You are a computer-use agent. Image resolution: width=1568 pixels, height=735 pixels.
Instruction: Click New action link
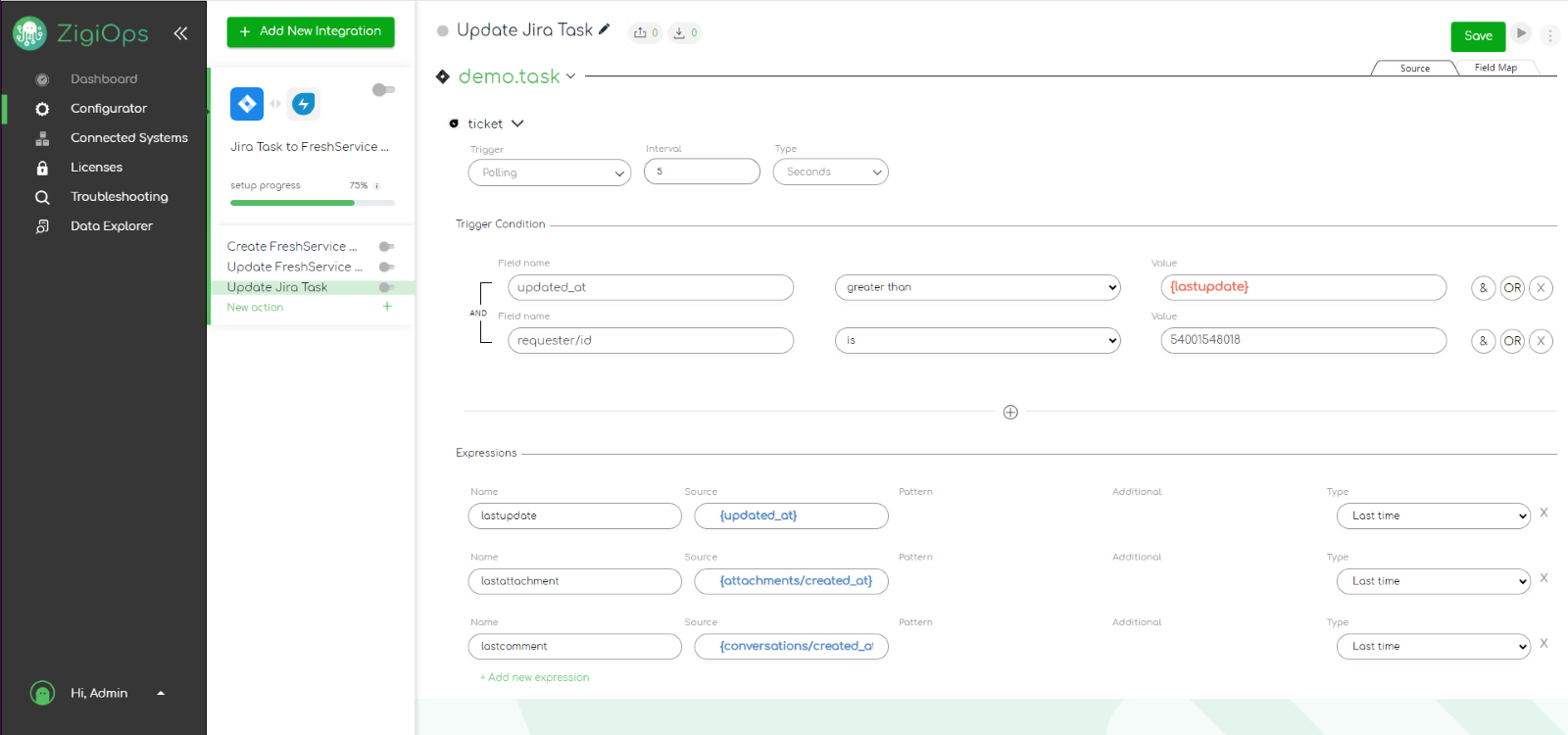(255, 308)
